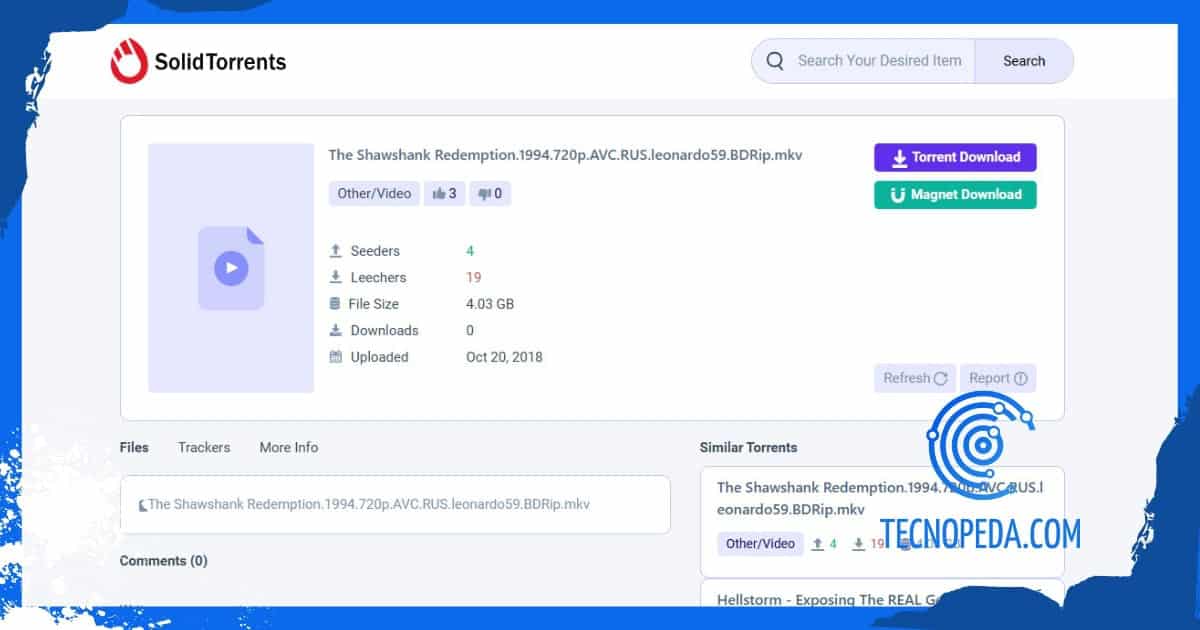Image resolution: width=1200 pixels, height=630 pixels.
Task: Downvote the torrent with thumbs down
Action: 490,193
